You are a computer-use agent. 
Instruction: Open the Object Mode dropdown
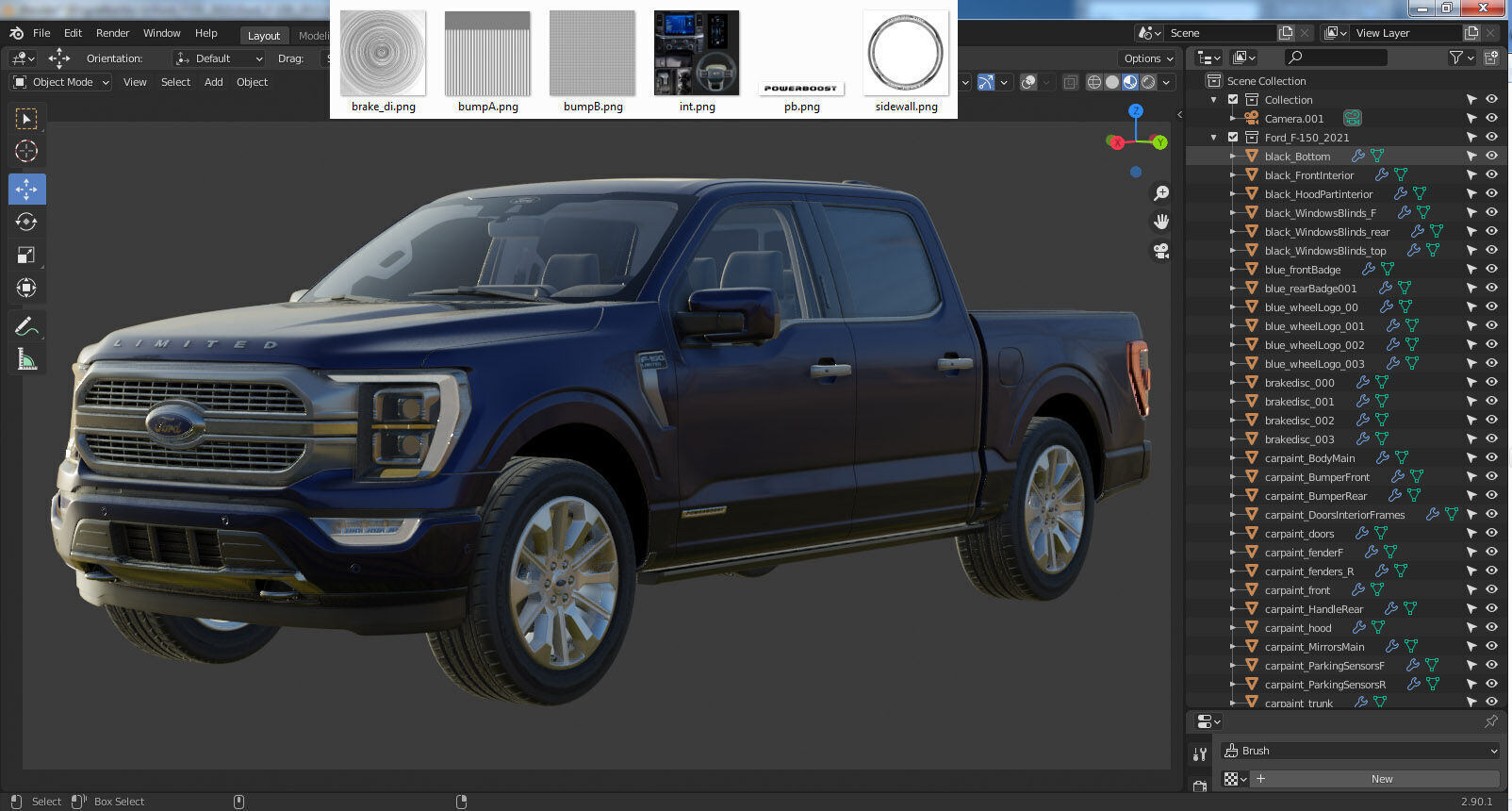[61, 82]
